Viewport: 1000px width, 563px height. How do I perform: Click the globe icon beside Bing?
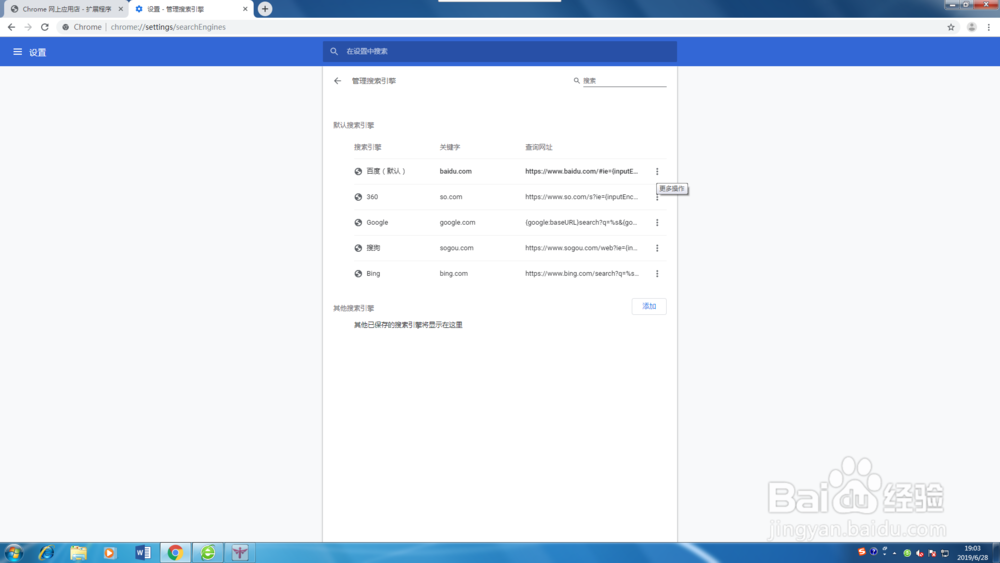pyautogui.click(x=358, y=274)
